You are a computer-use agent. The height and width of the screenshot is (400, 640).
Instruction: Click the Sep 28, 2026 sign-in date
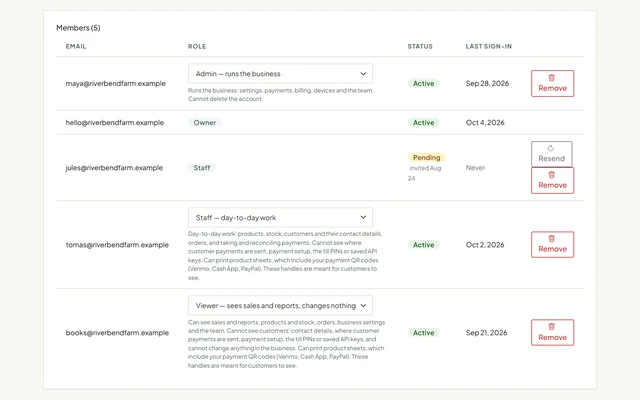(x=487, y=83)
